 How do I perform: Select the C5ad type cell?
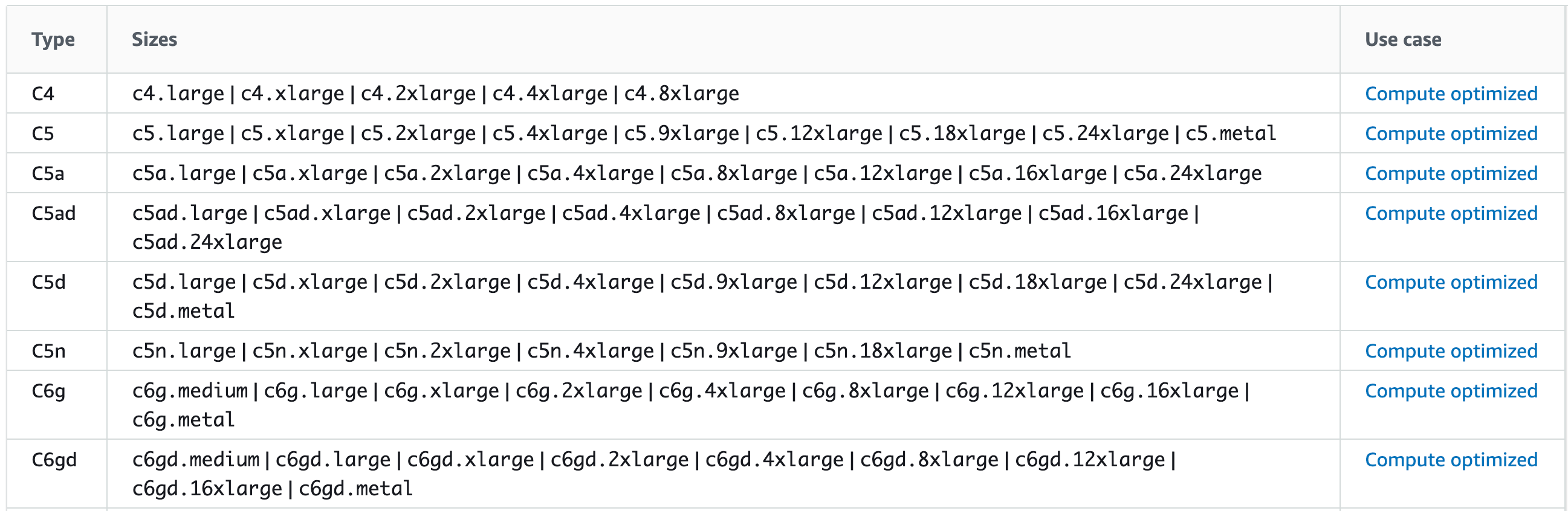(x=54, y=214)
